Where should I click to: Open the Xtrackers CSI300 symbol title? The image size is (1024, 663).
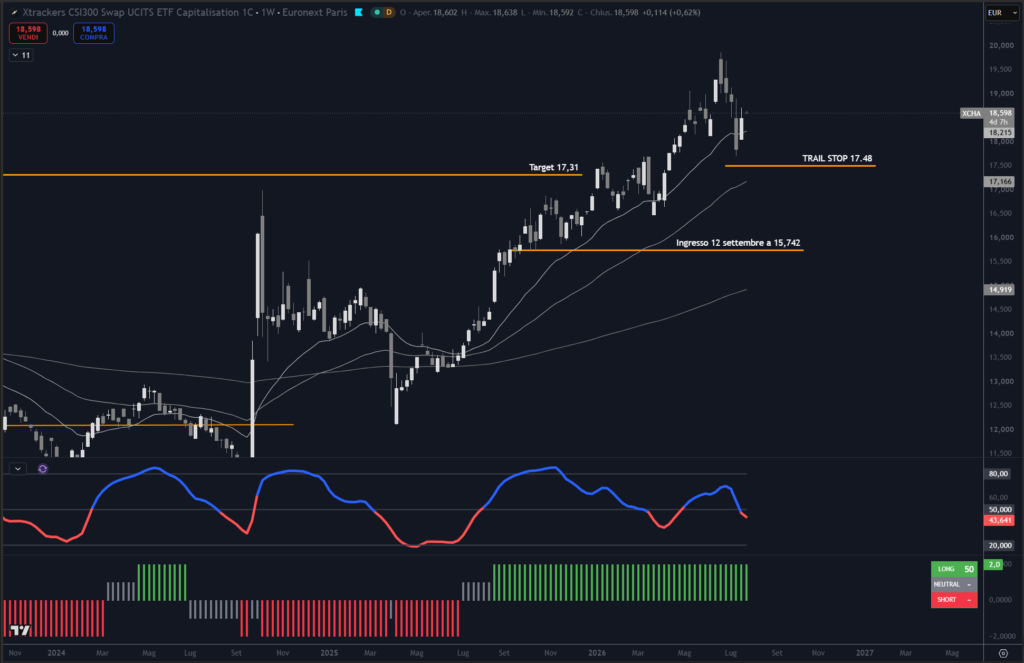(x=138, y=12)
